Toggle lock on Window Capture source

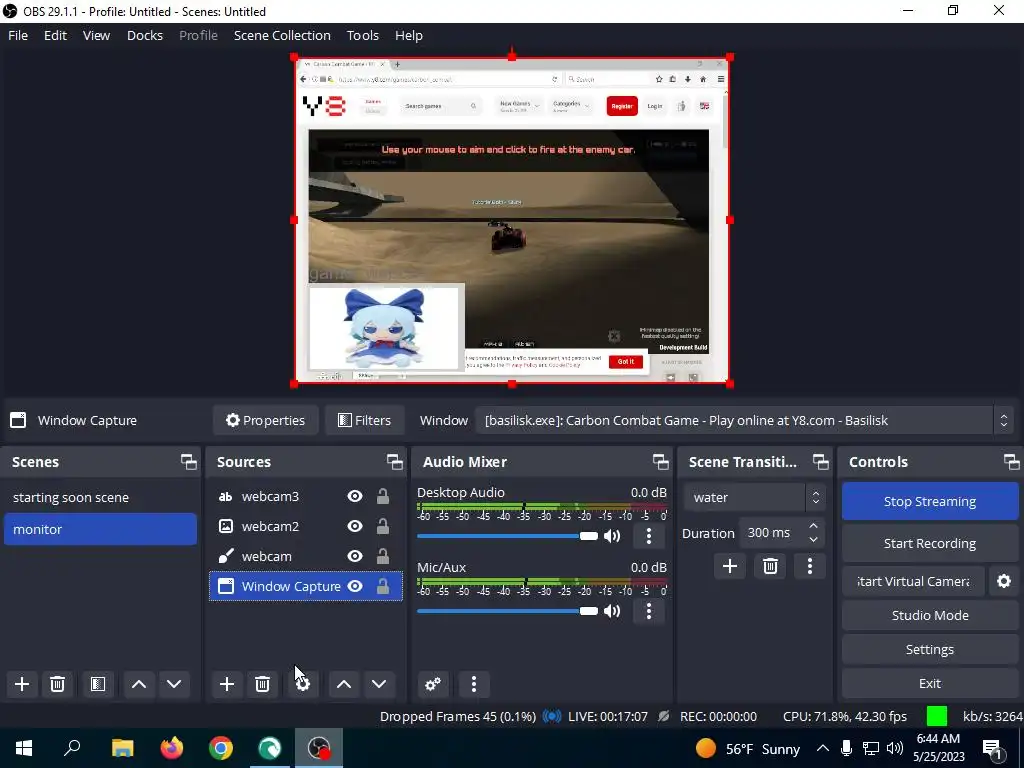click(383, 586)
